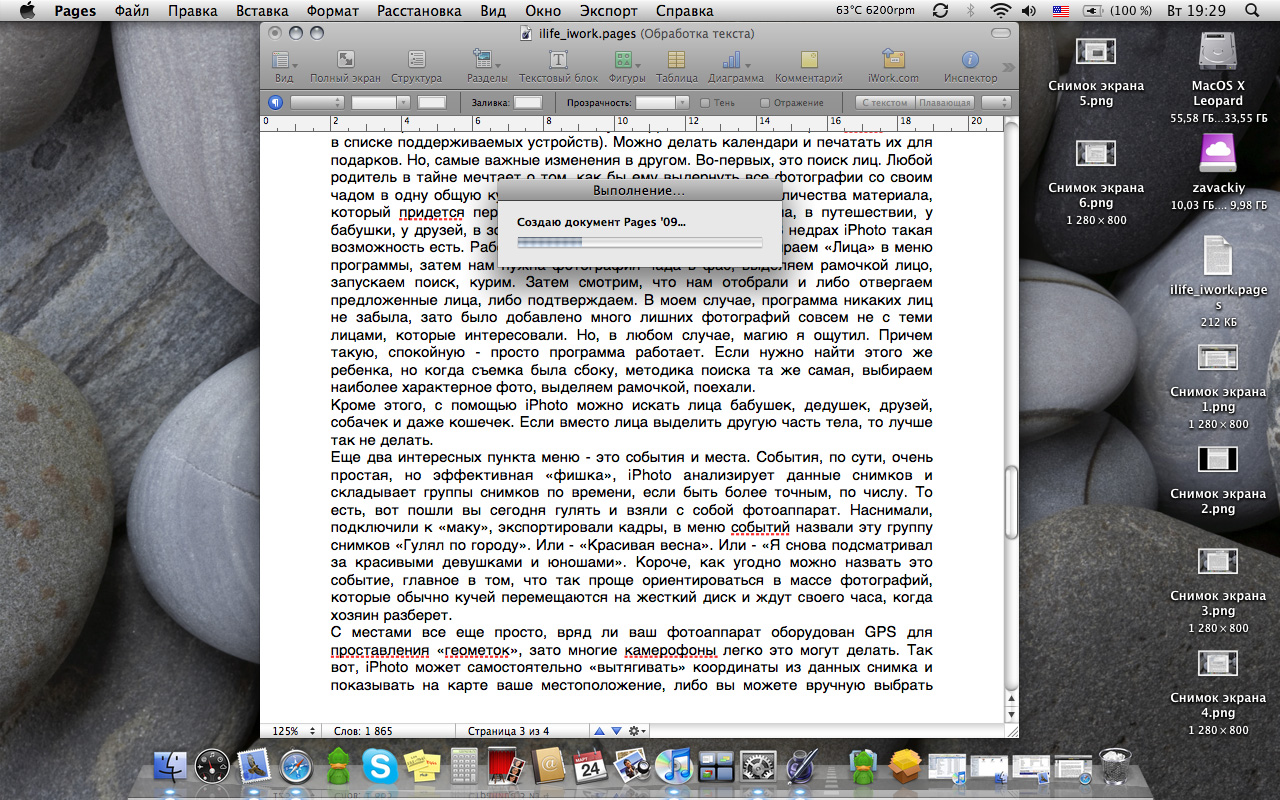Open the Расстановка menu

(x=419, y=11)
